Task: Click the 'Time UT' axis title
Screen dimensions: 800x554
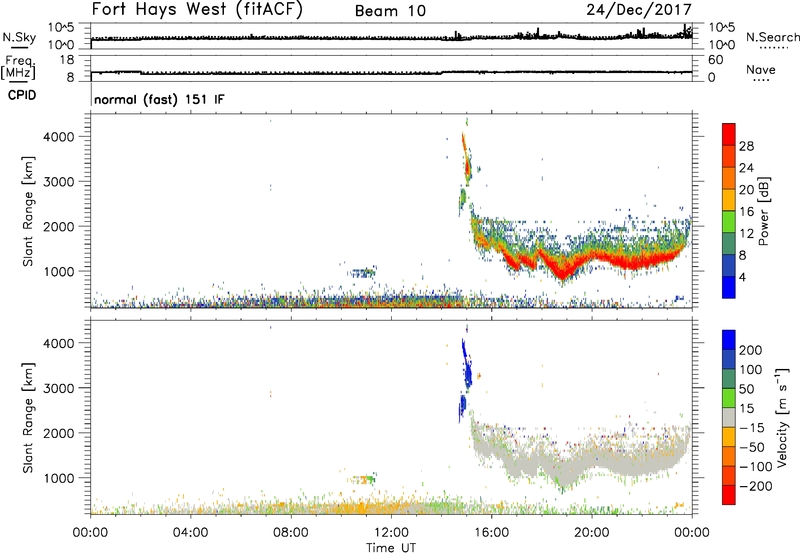Action: coord(391,547)
